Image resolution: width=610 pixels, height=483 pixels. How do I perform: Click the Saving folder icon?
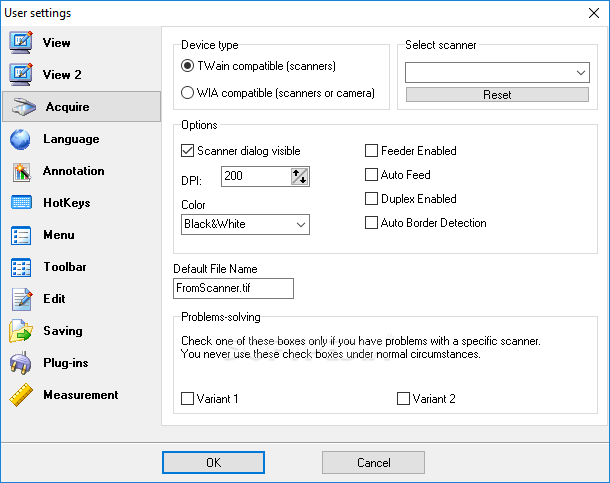click(x=21, y=331)
